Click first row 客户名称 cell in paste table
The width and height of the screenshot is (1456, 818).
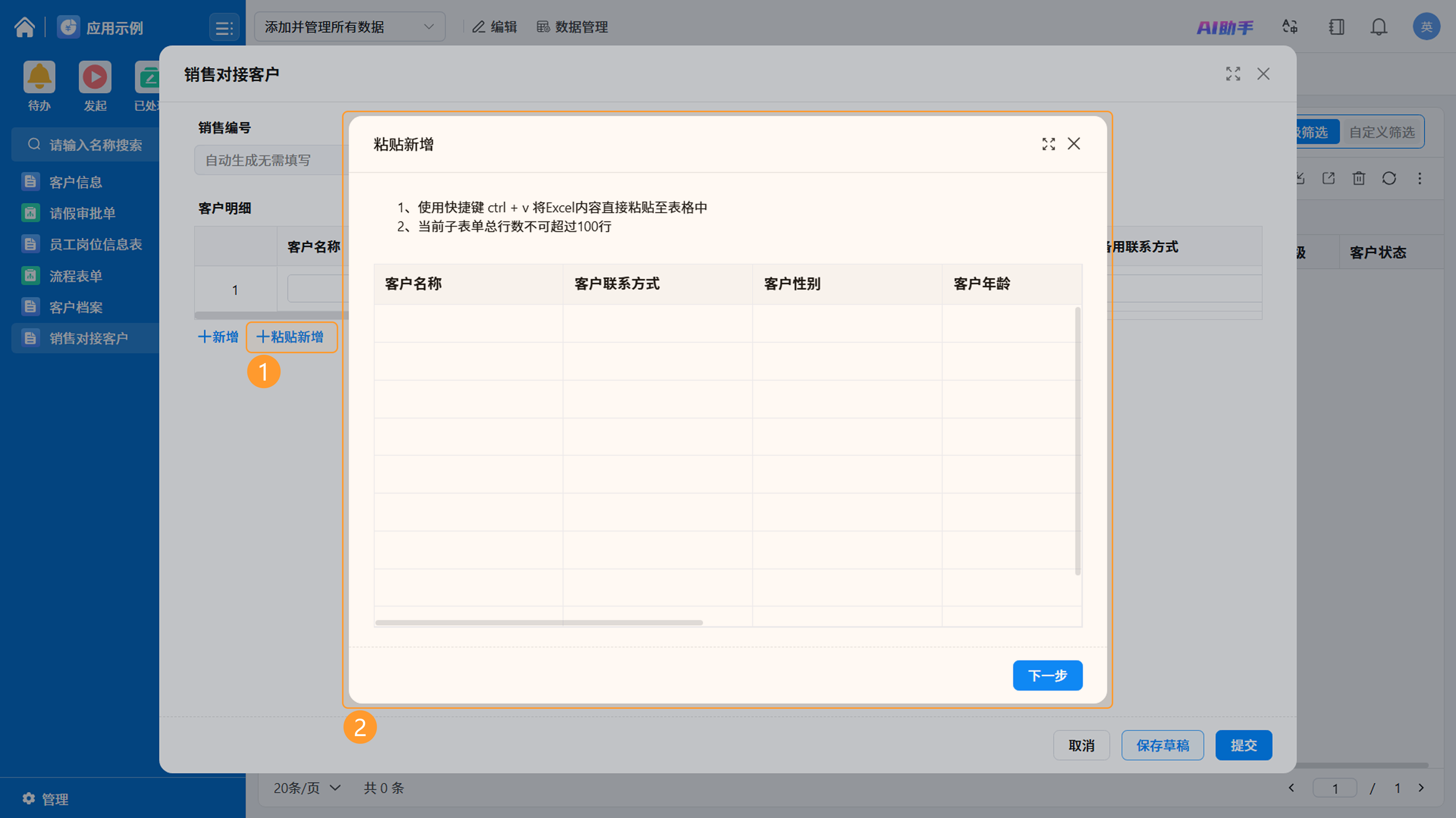click(468, 324)
